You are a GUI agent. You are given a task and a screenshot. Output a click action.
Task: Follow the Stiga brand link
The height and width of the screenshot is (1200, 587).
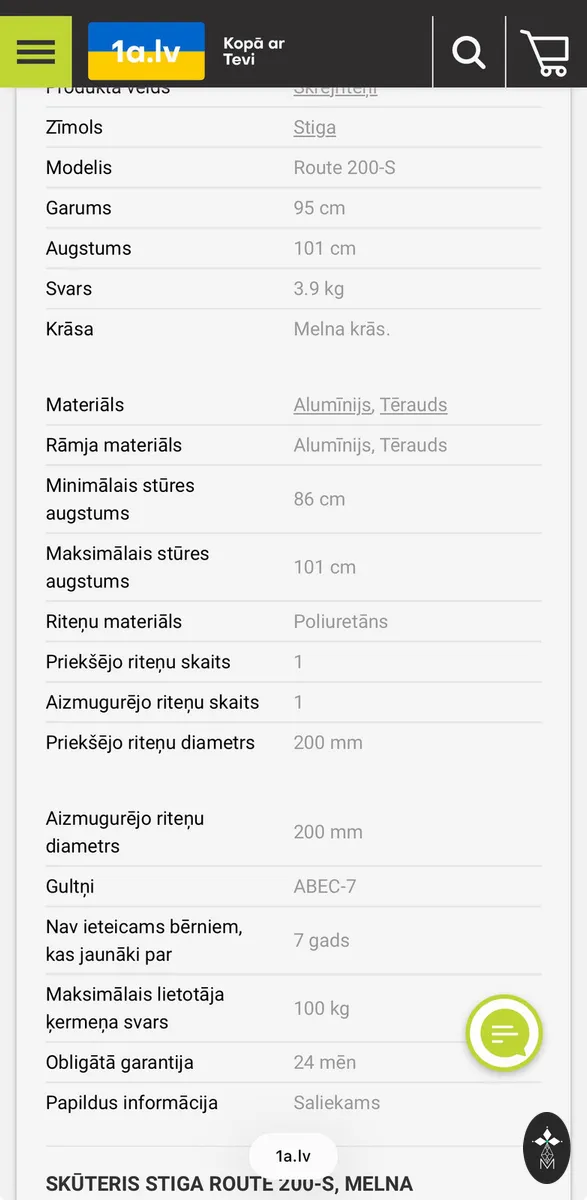point(315,128)
